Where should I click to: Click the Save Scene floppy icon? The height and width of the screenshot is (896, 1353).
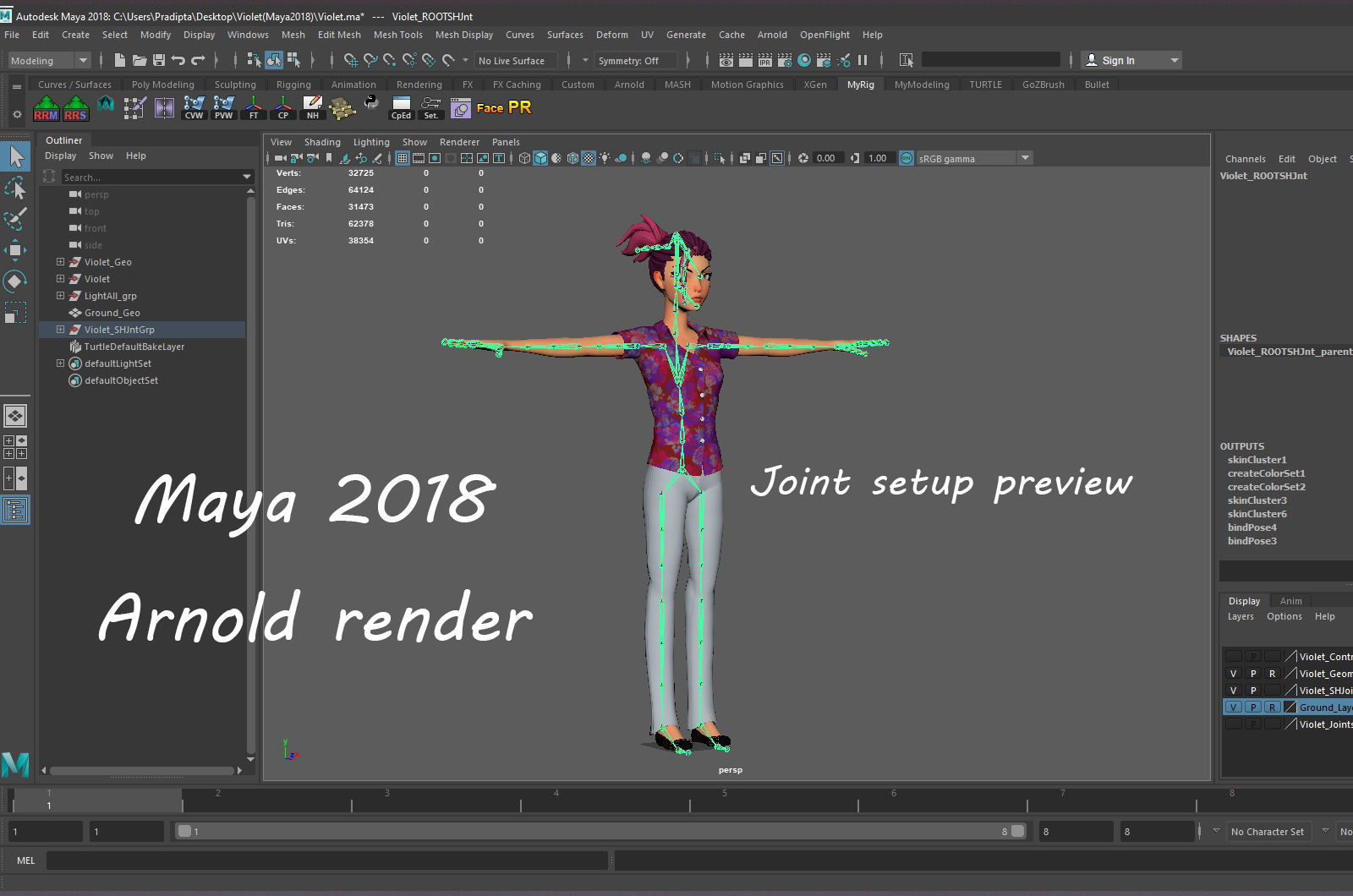pos(159,60)
